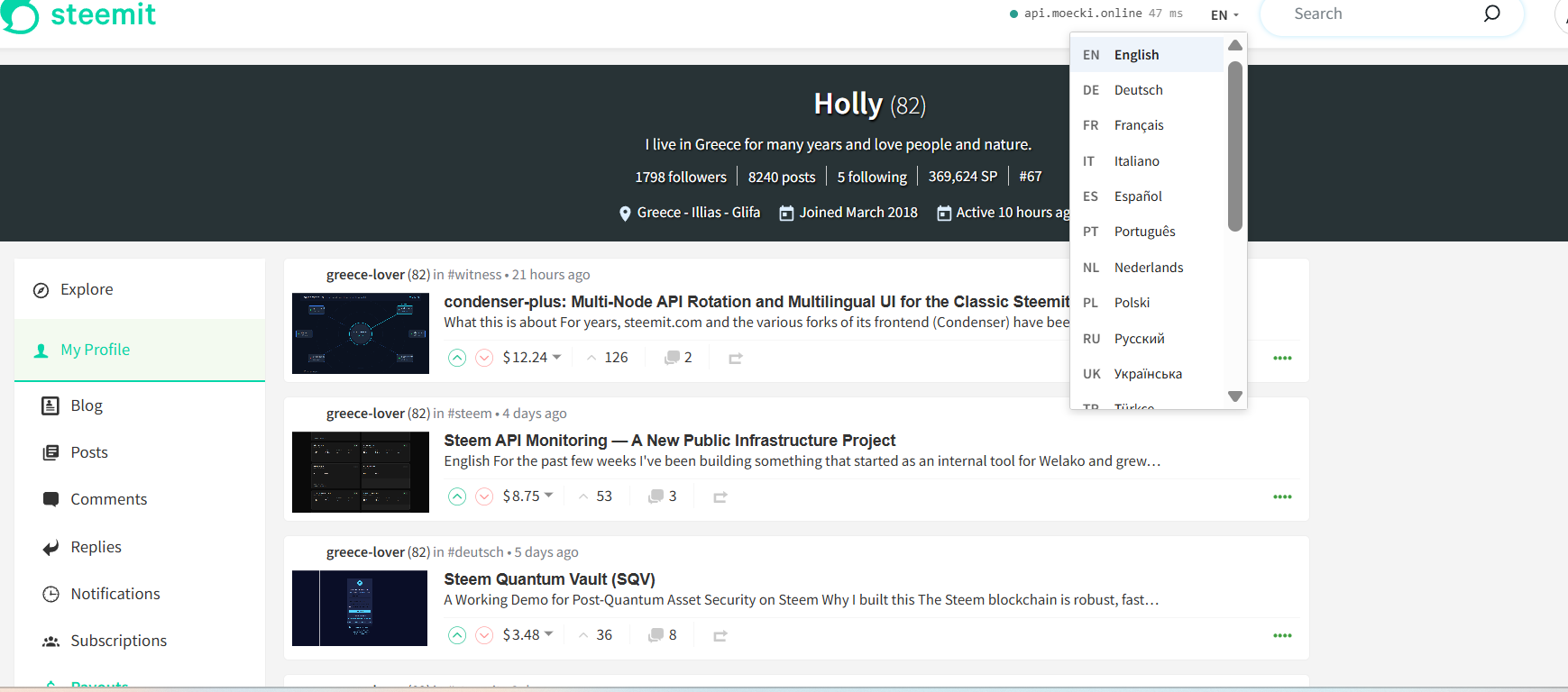Image resolution: width=1568 pixels, height=692 pixels.
Task: Select Français language option
Action: [1147, 125]
